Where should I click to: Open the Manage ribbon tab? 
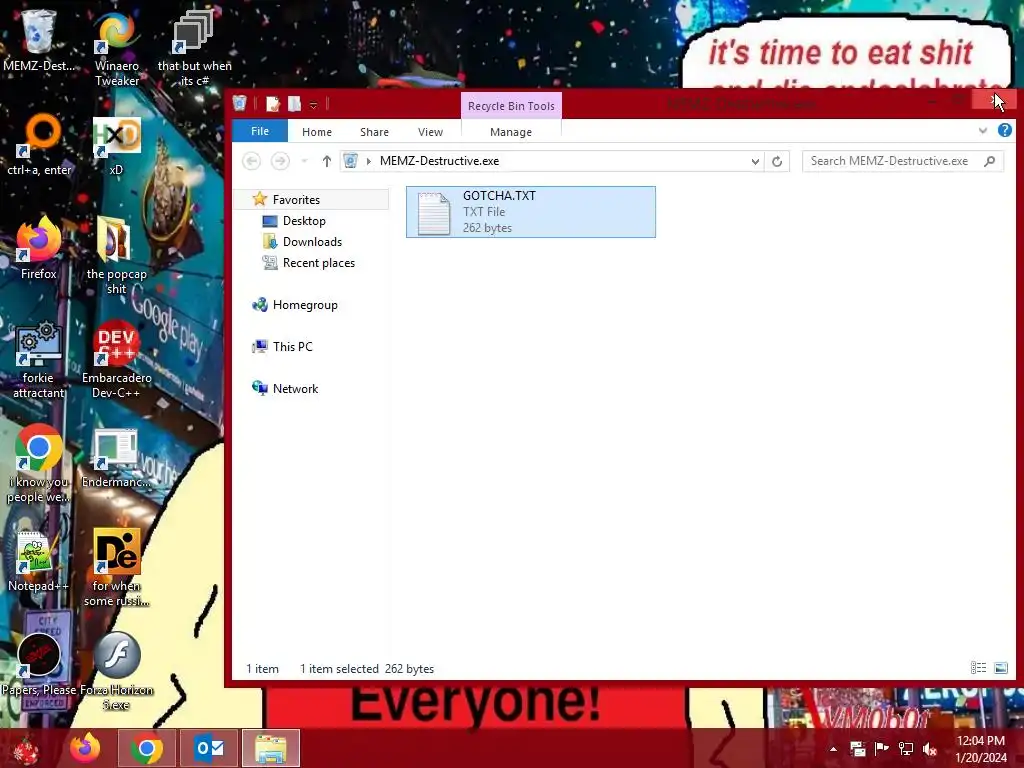[511, 132]
